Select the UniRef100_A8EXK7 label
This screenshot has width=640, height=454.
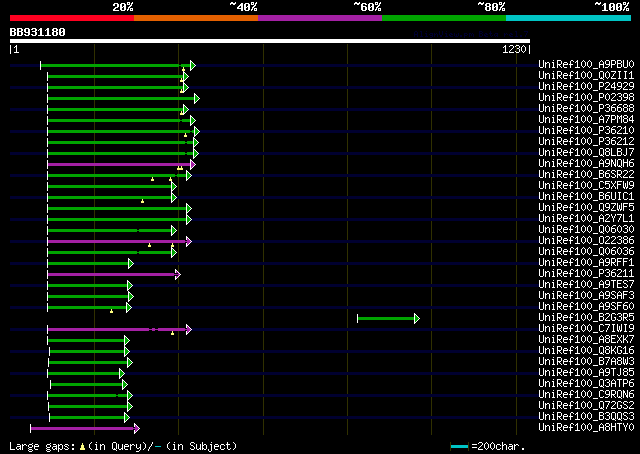pos(586,340)
